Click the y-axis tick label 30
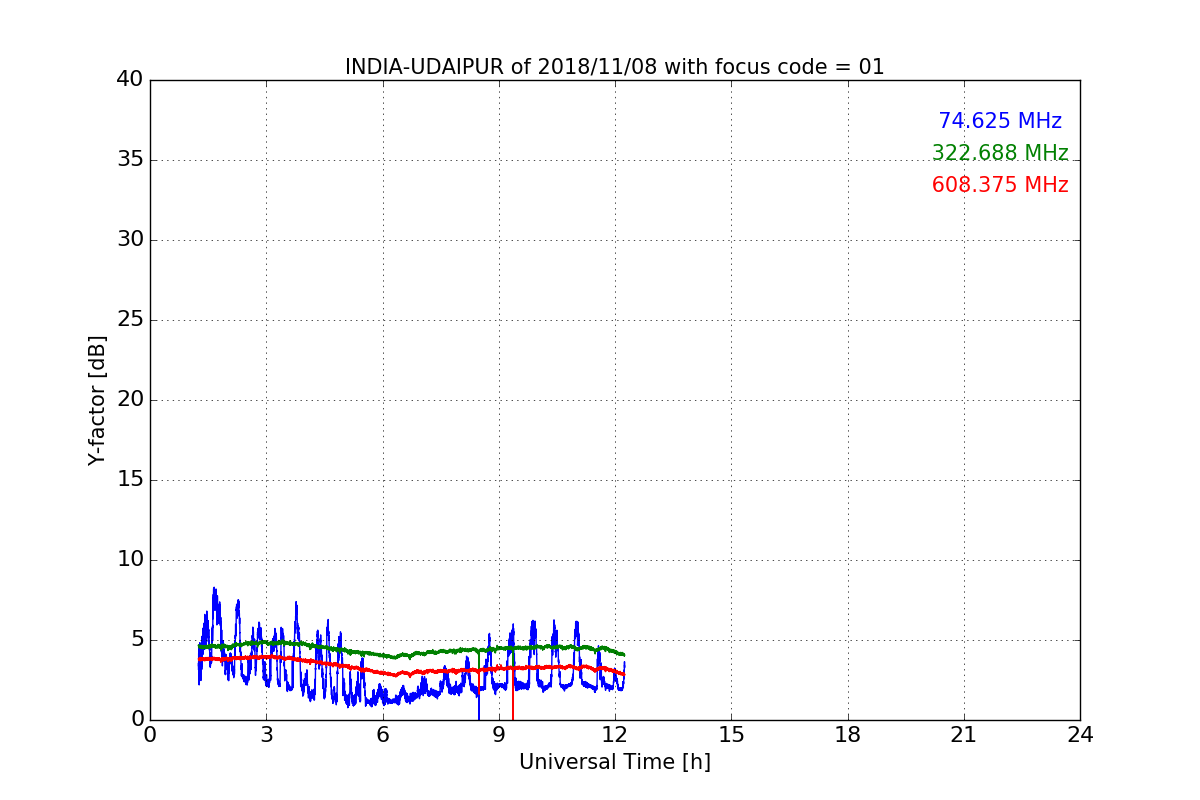 [130, 240]
